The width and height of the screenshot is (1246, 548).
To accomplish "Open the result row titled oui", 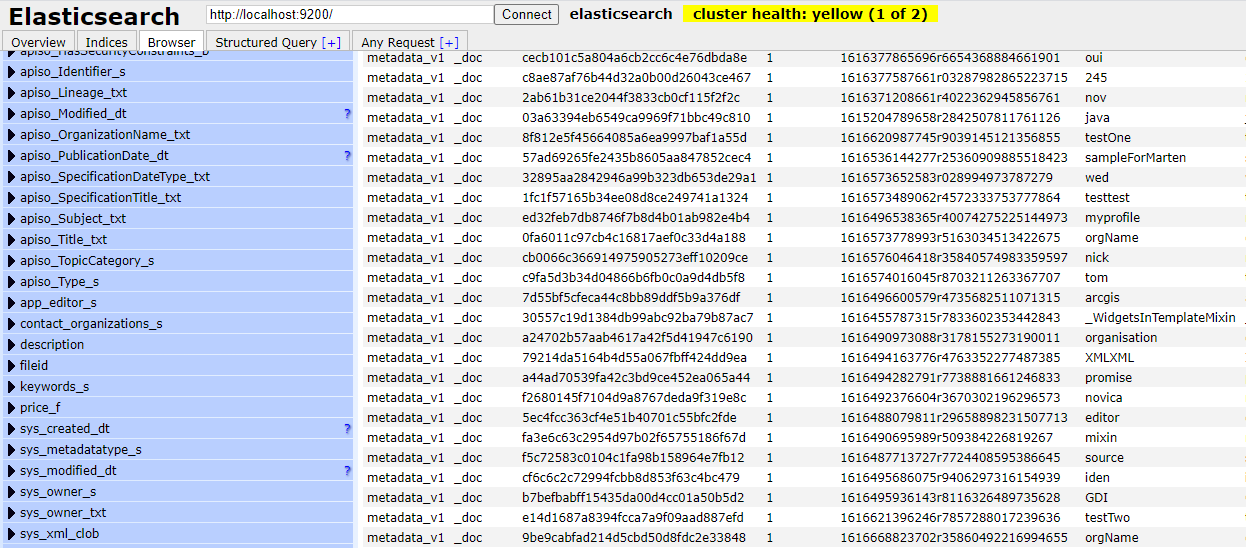I will pos(803,58).
